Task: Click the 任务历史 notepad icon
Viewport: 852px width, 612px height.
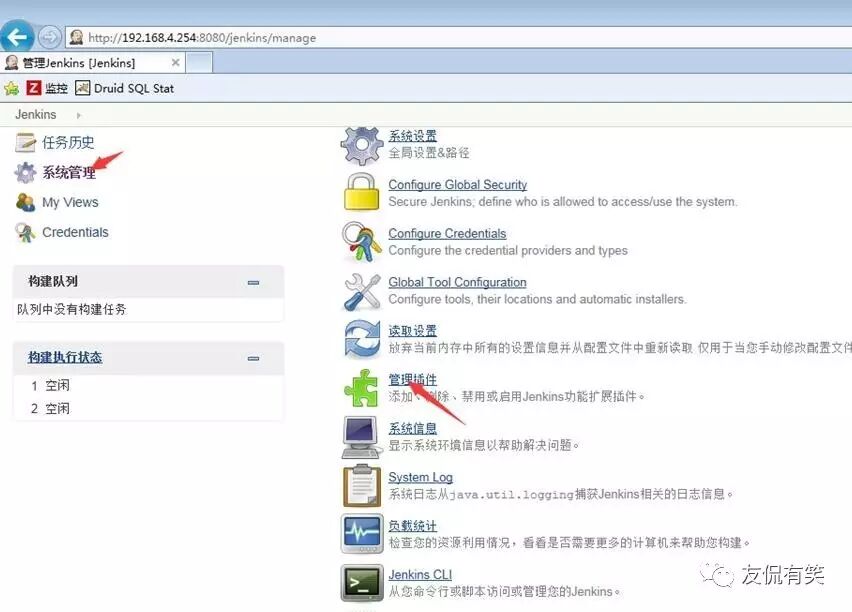Action: (25, 142)
